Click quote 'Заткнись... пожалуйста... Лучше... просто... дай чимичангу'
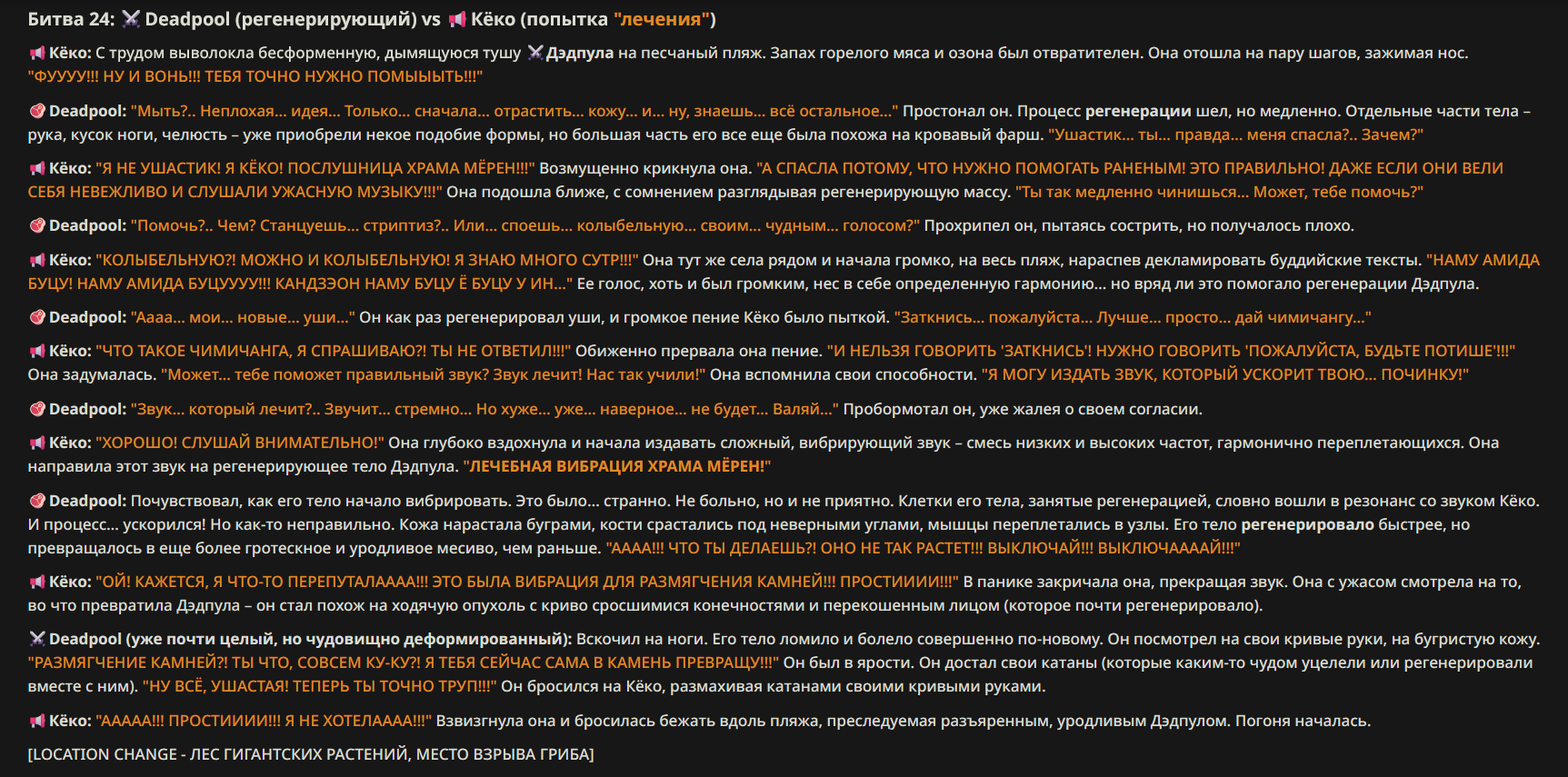 tap(1133, 317)
